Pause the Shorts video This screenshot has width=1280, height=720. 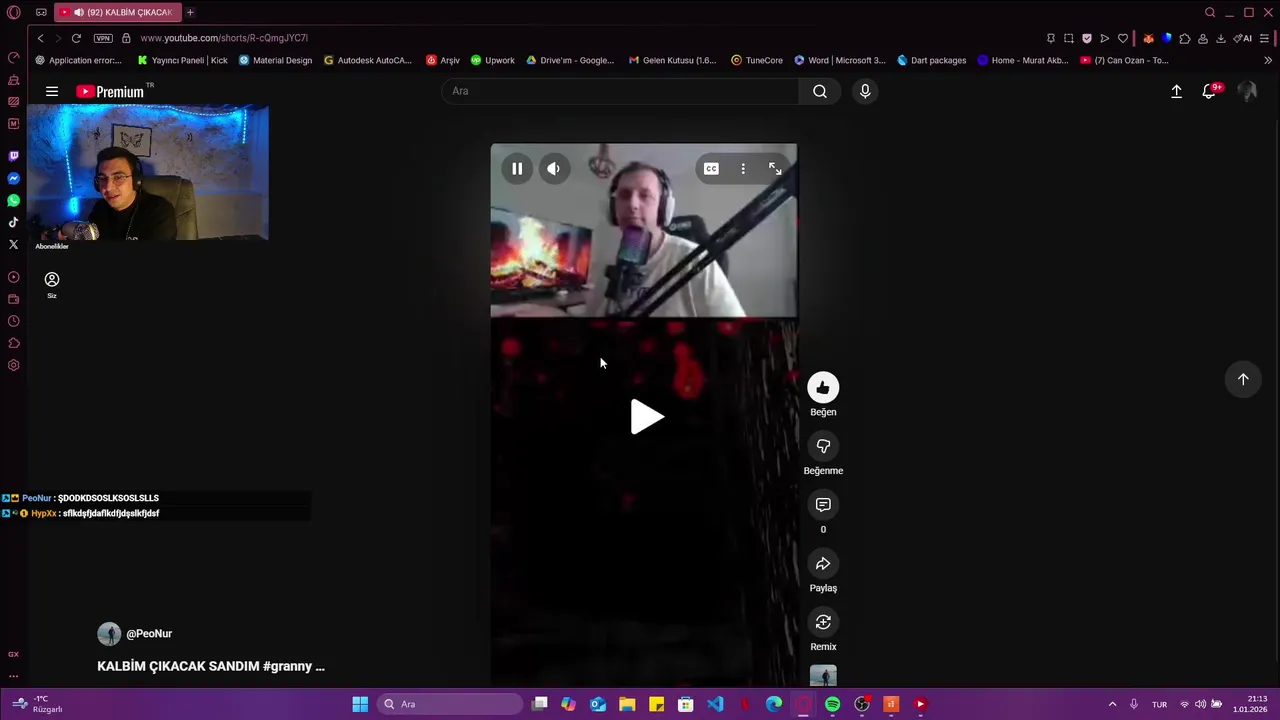(517, 169)
